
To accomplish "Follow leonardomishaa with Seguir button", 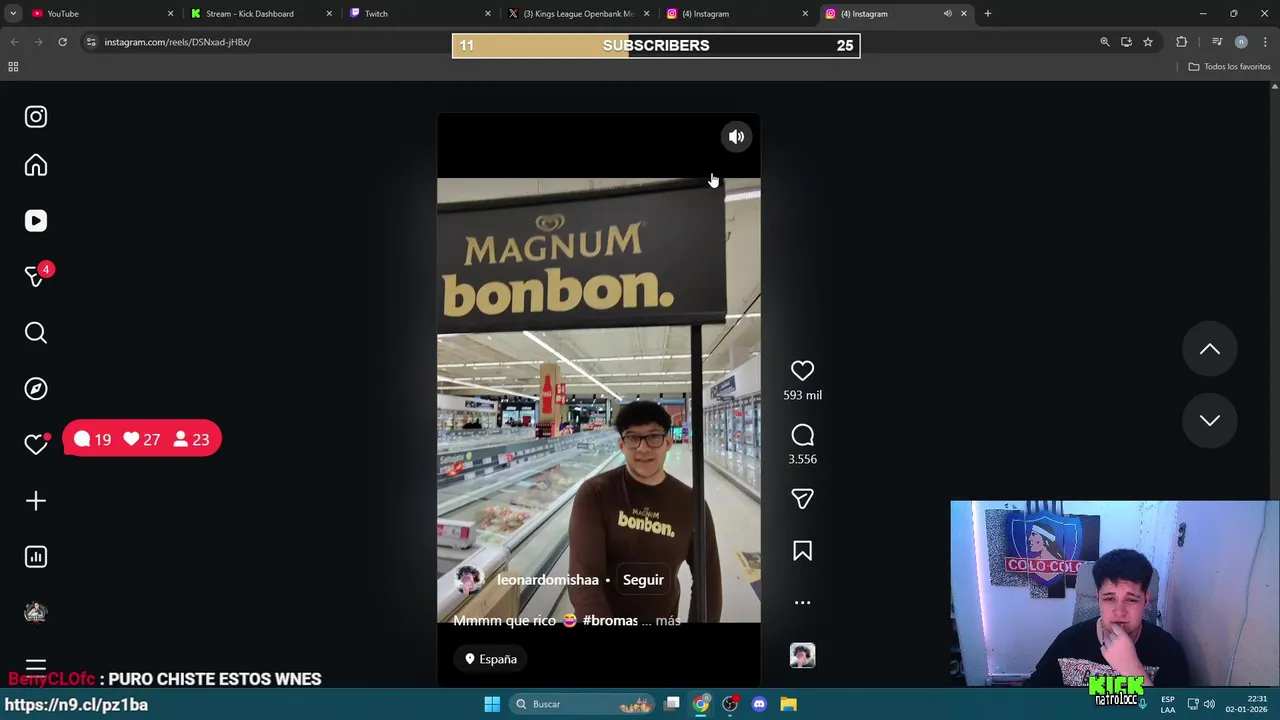I will coord(643,580).
